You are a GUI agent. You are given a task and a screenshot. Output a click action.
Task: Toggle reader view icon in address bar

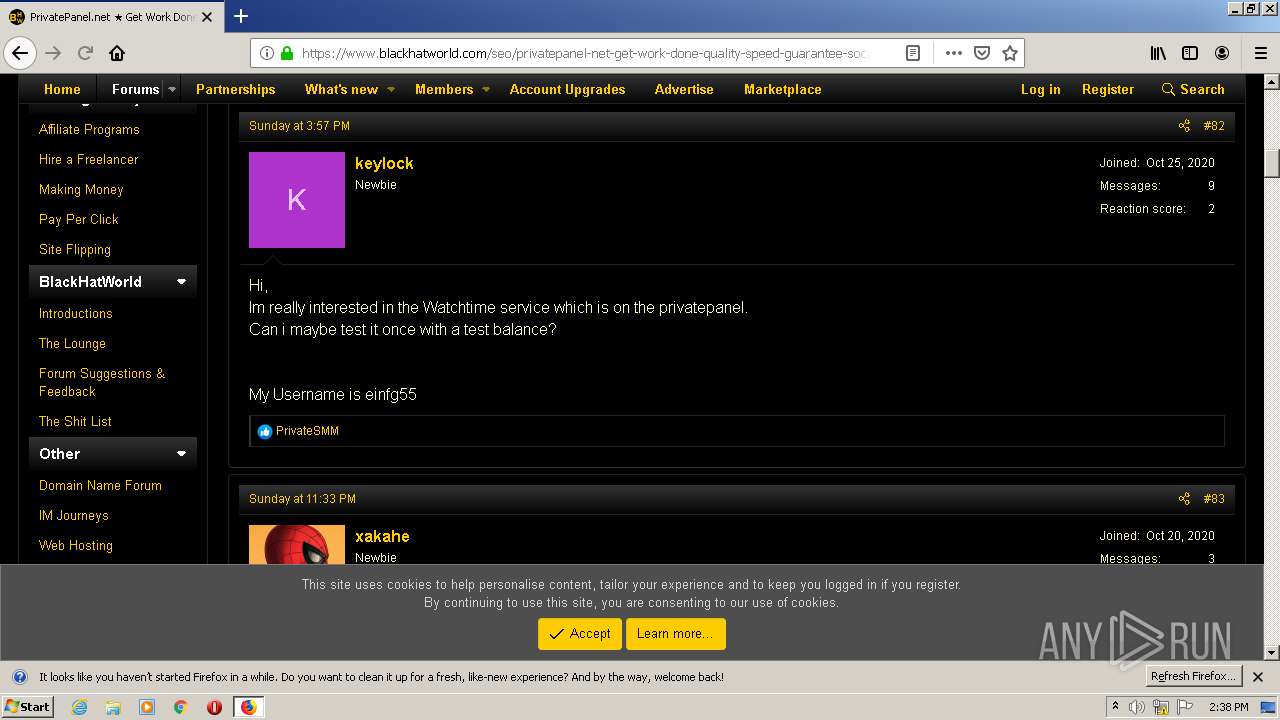click(913, 53)
